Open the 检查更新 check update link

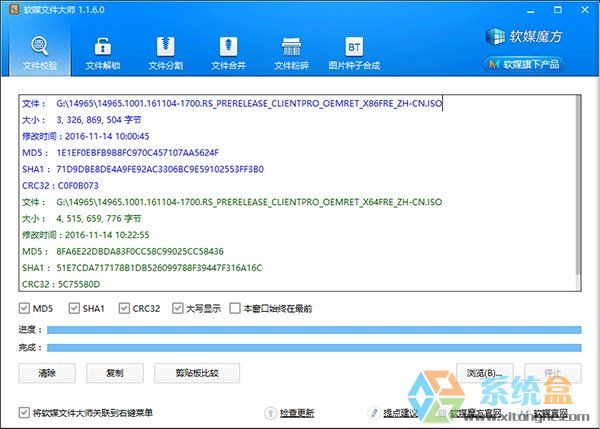pyautogui.click(x=297, y=413)
